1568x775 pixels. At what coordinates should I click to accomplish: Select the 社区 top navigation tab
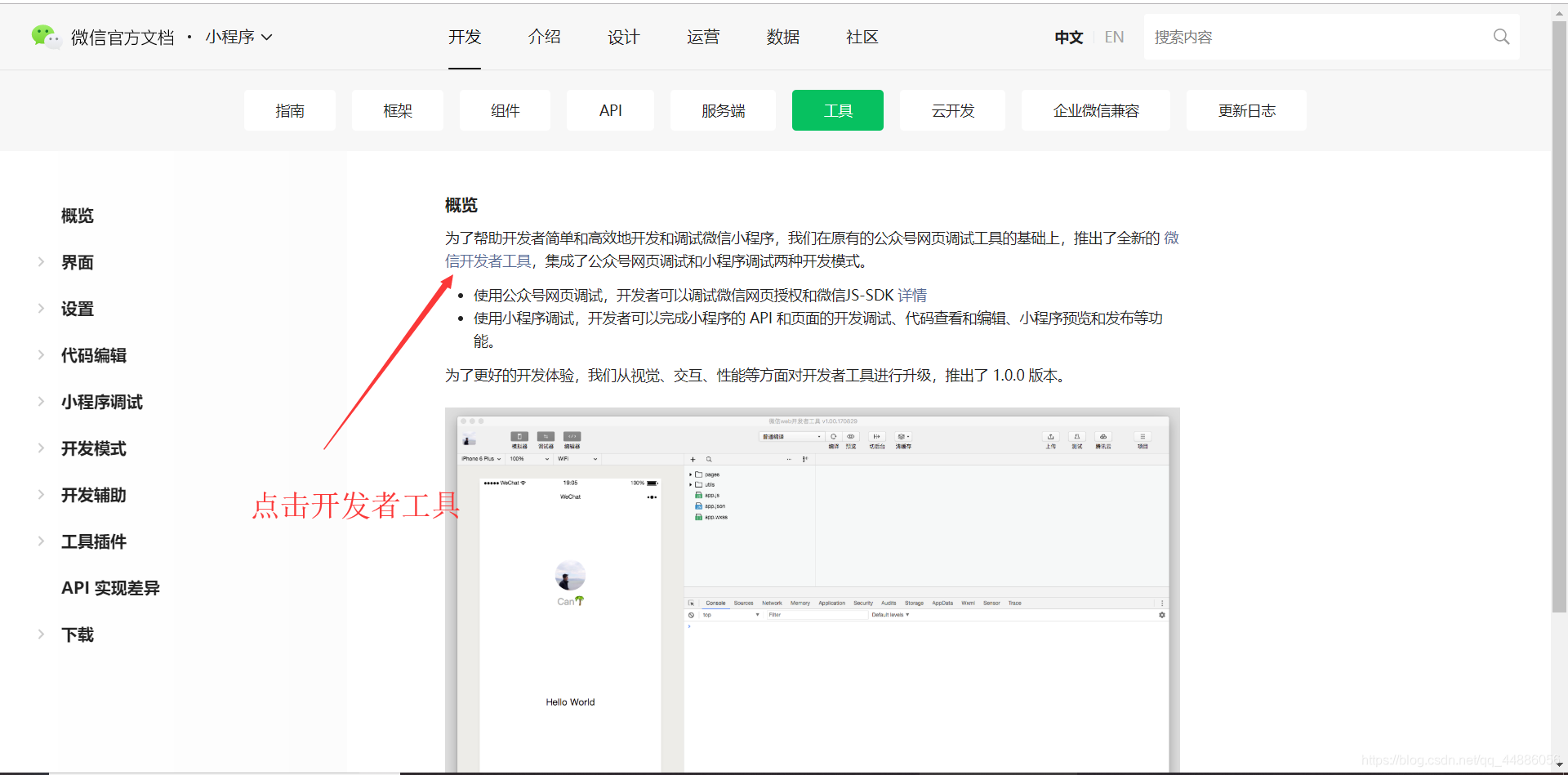[x=862, y=37]
